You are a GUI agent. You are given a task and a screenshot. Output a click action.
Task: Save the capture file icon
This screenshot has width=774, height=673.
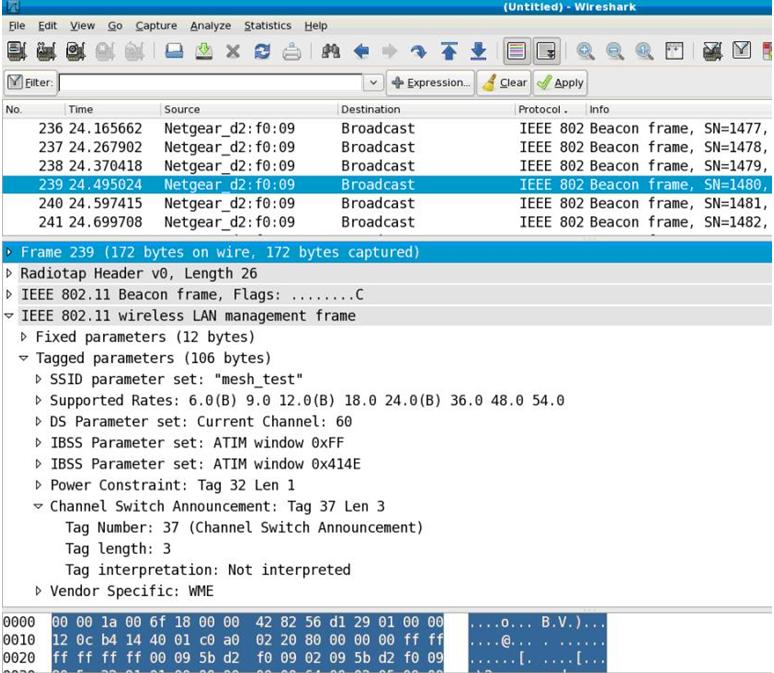click(x=204, y=51)
